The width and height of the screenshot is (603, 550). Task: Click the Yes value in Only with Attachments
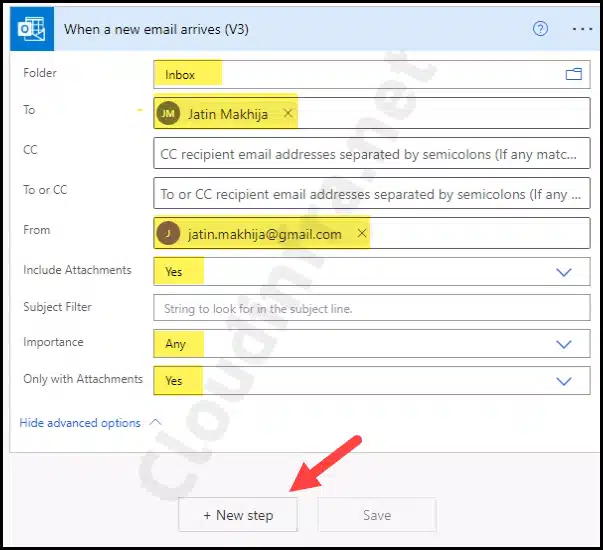(x=173, y=381)
